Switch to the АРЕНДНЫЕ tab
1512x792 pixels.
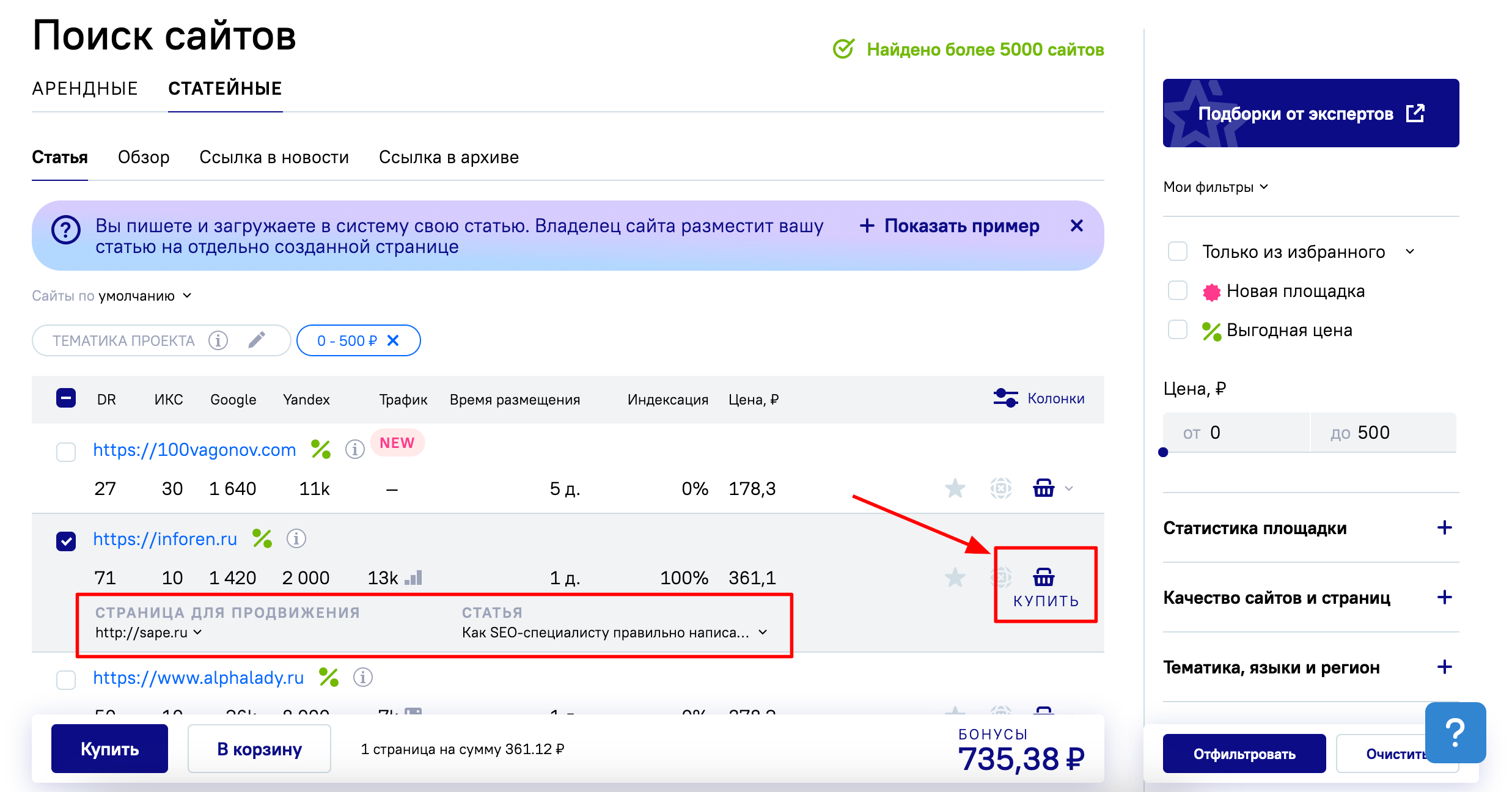pos(85,89)
